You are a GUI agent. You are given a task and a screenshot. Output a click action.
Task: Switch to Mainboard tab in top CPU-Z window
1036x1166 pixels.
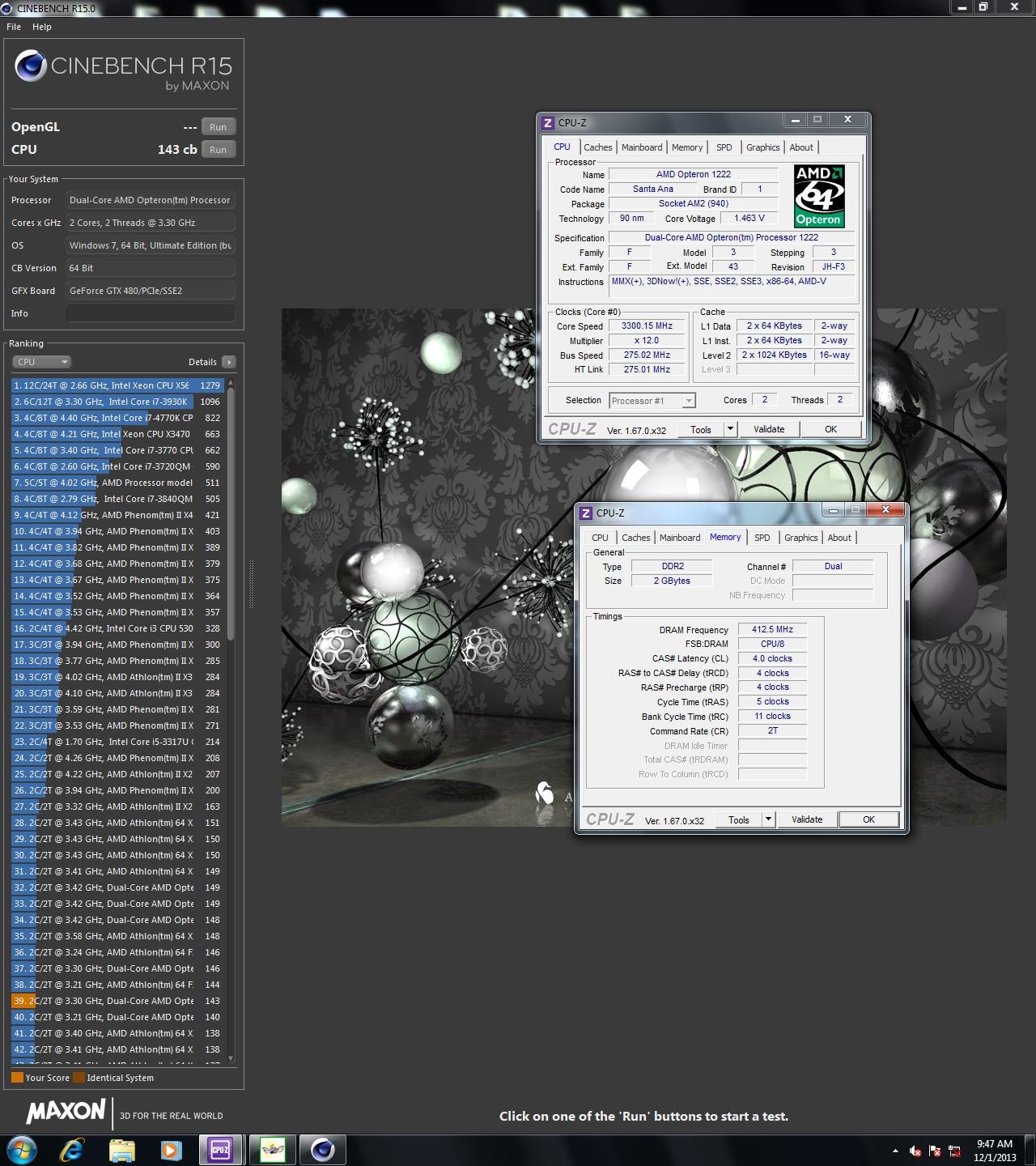[642, 147]
